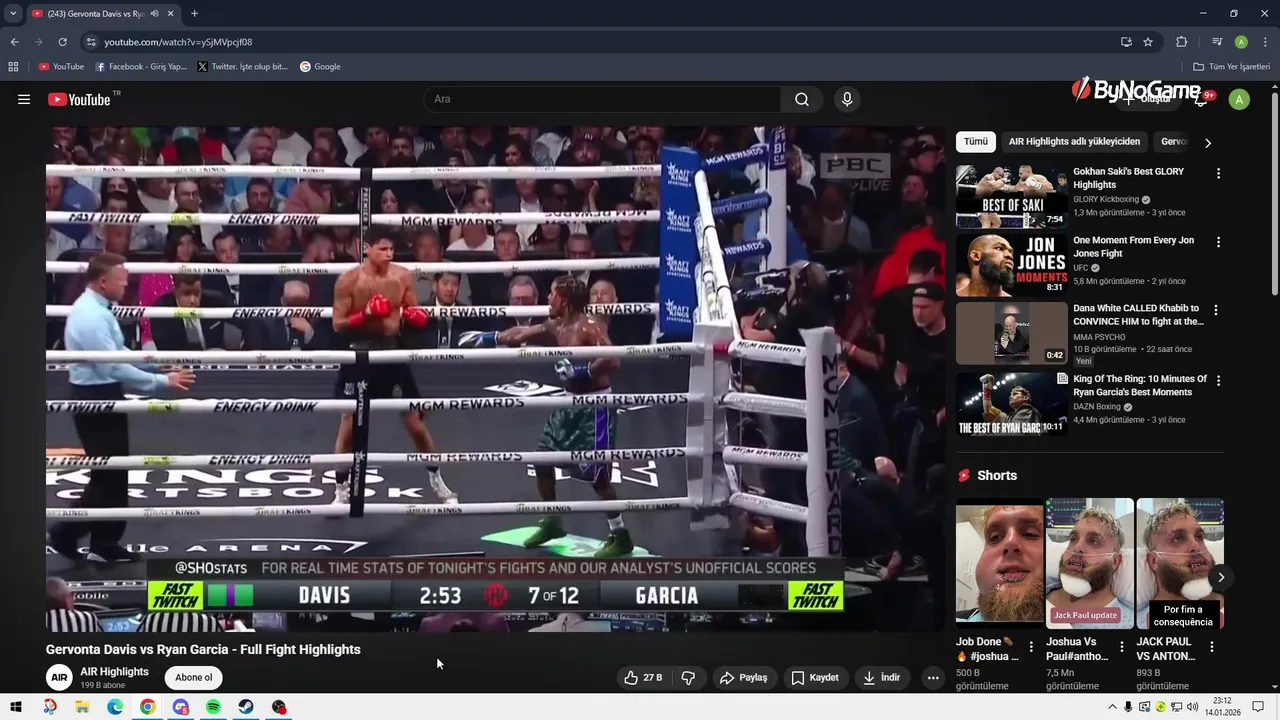Click the Windows Start button
This screenshot has width=1280, height=720.
tap(16, 707)
